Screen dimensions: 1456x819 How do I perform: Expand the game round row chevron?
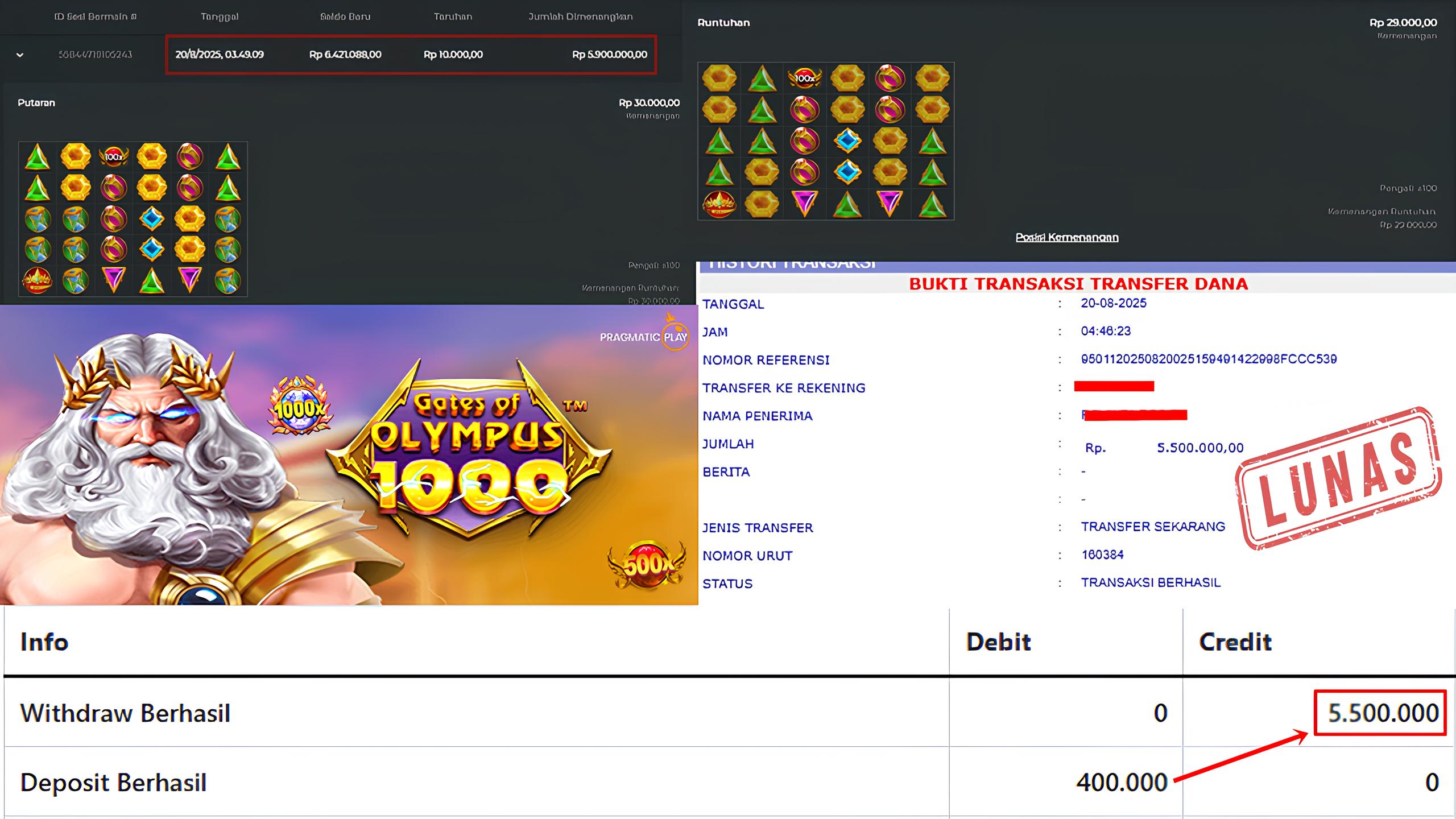pos(20,55)
